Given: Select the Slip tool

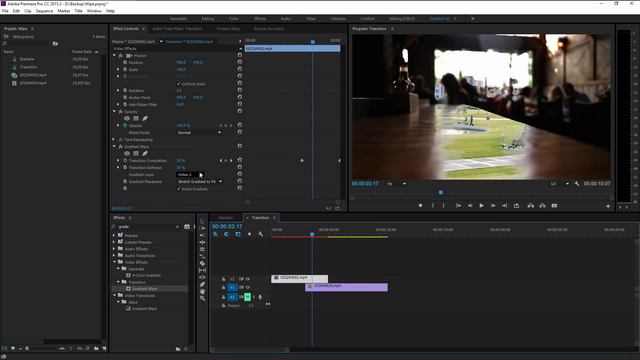Looking at the screenshot, I should click(202, 270).
